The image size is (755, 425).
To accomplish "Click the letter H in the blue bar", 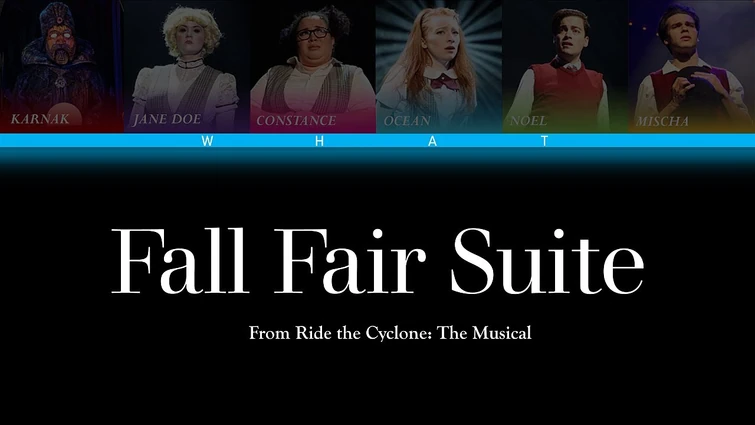I will (x=319, y=141).
